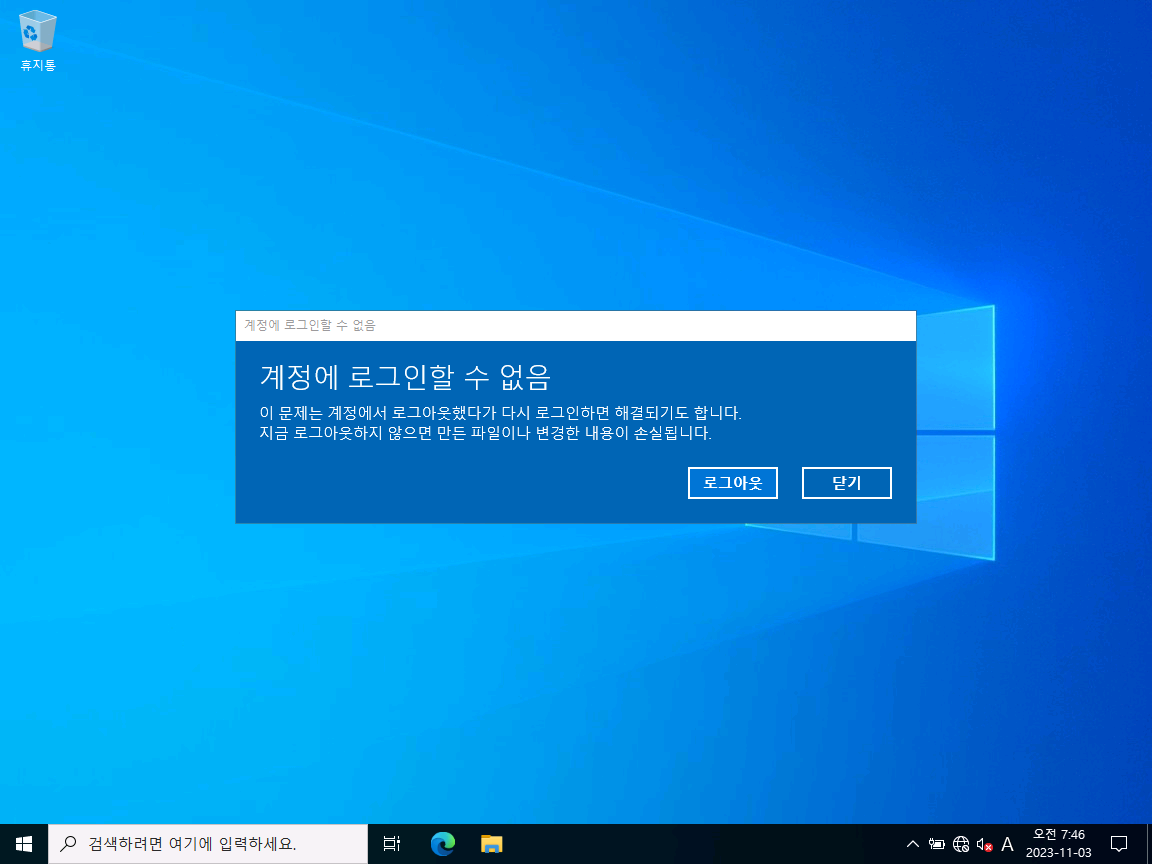Open the Recycle Bin (휴지통) desktop icon
This screenshot has height=864, width=1152.
point(37,40)
